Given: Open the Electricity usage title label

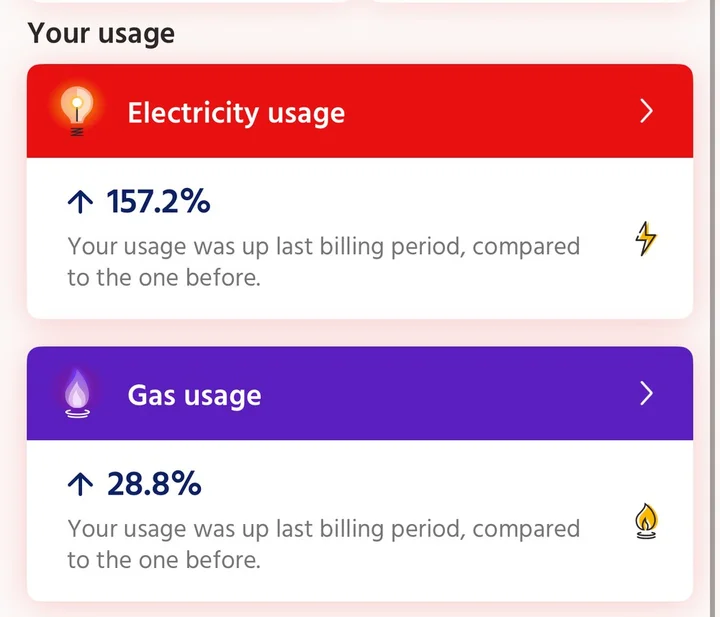Looking at the screenshot, I should click(x=236, y=112).
